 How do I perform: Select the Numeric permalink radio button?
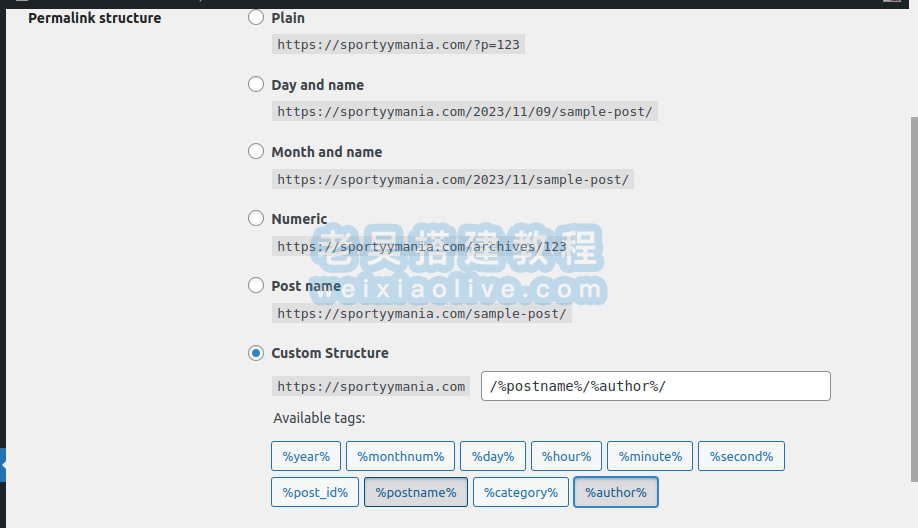point(256,218)
